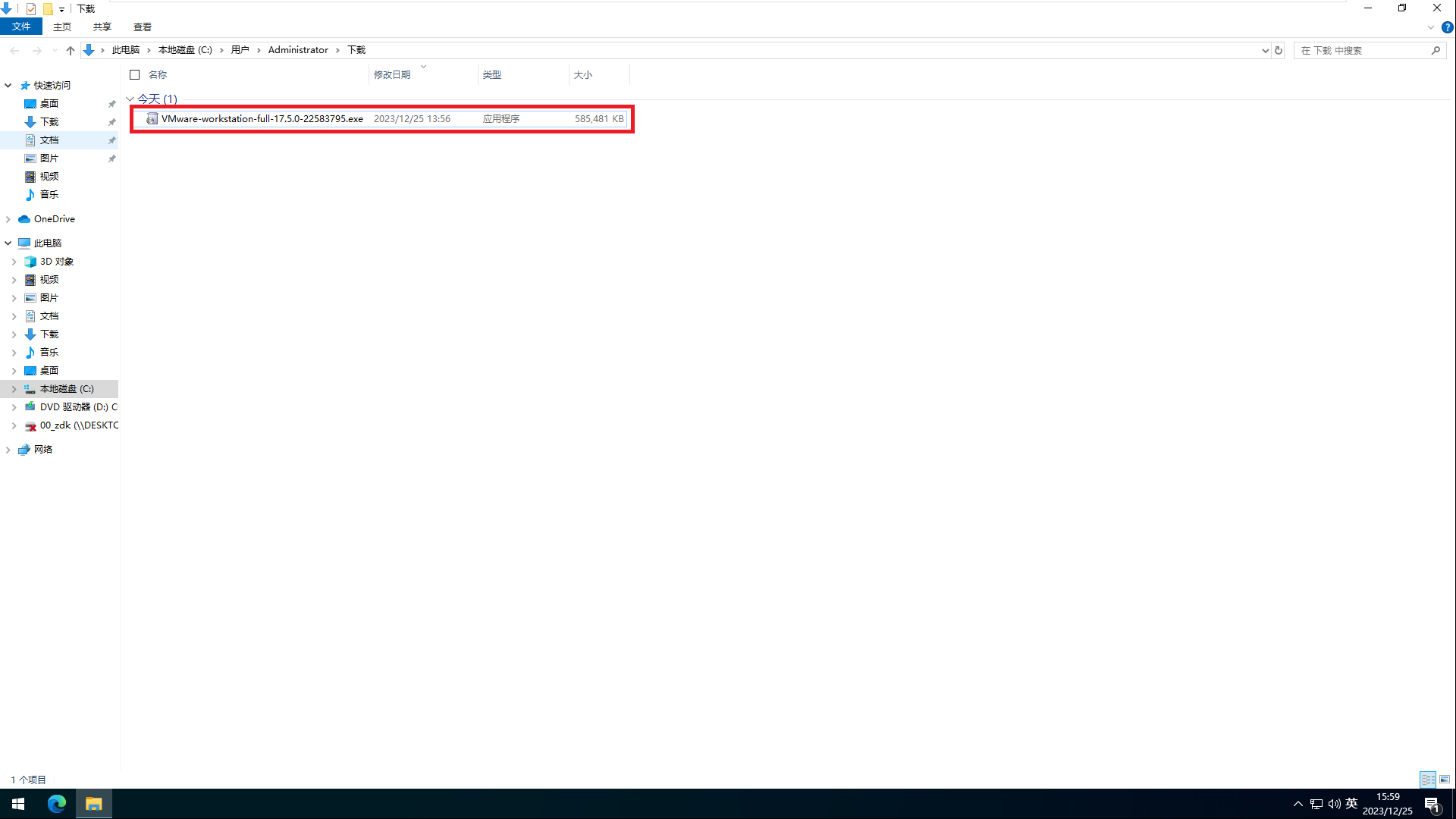Expand the ribbon chevron

(x=1431, y=27)
